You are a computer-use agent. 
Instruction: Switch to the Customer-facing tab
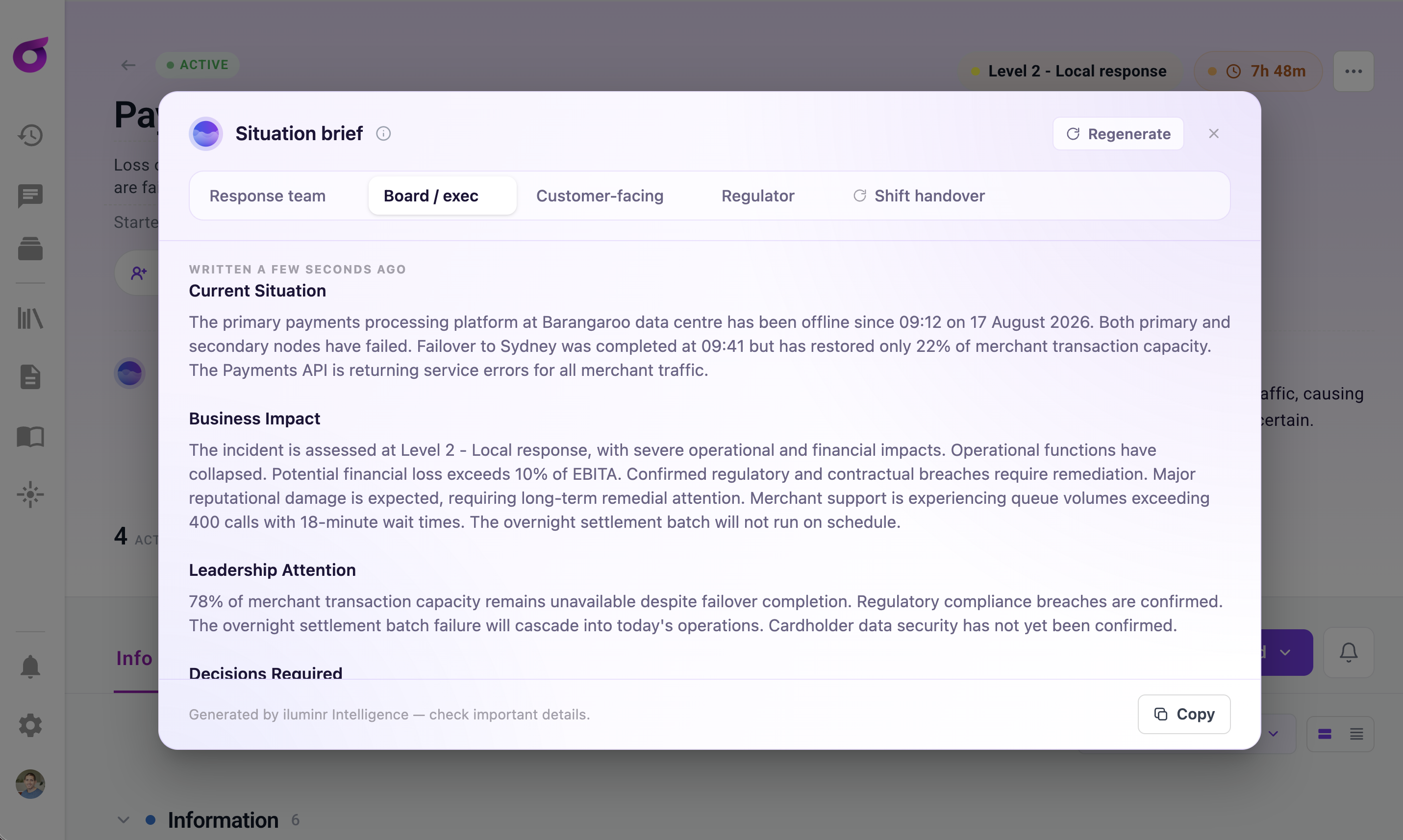(600, 196)
